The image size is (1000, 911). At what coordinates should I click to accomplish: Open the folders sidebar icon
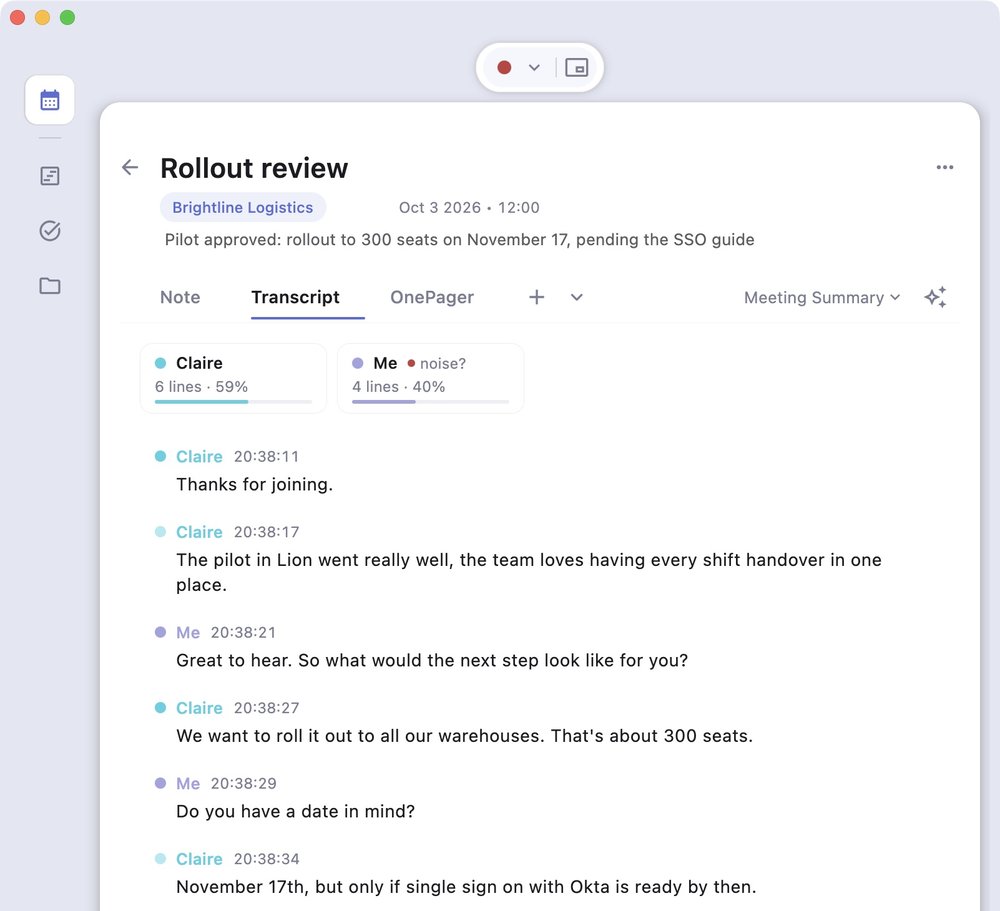[50, 285]
